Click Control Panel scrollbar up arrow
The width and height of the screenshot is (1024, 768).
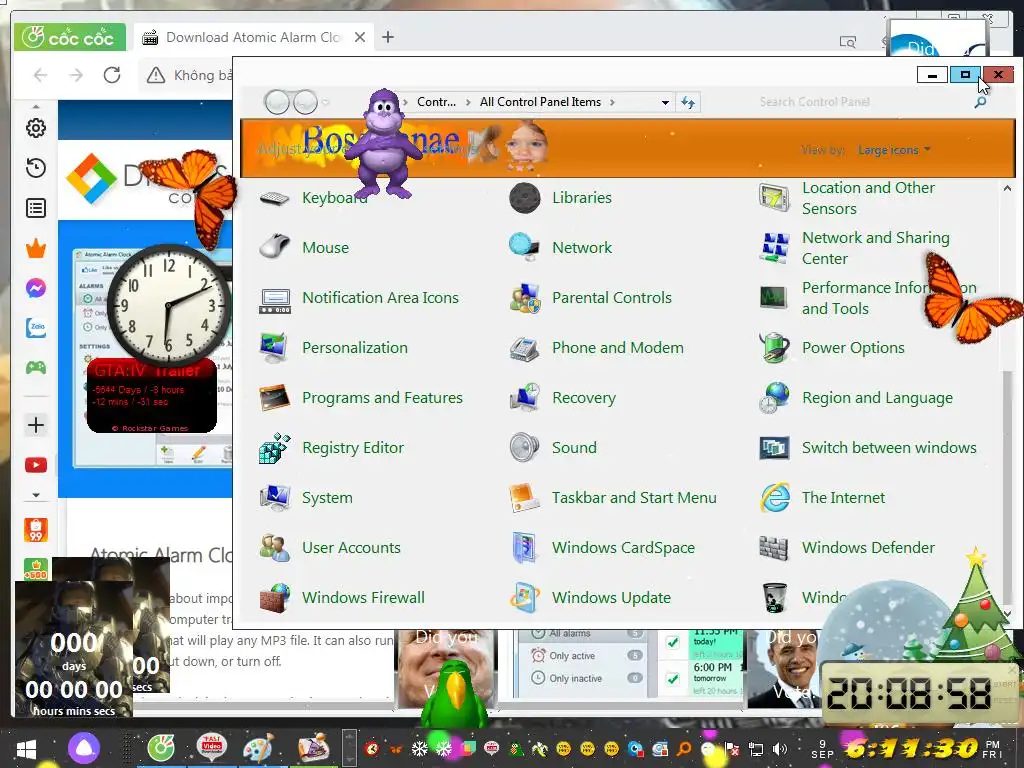point(1007,188)
